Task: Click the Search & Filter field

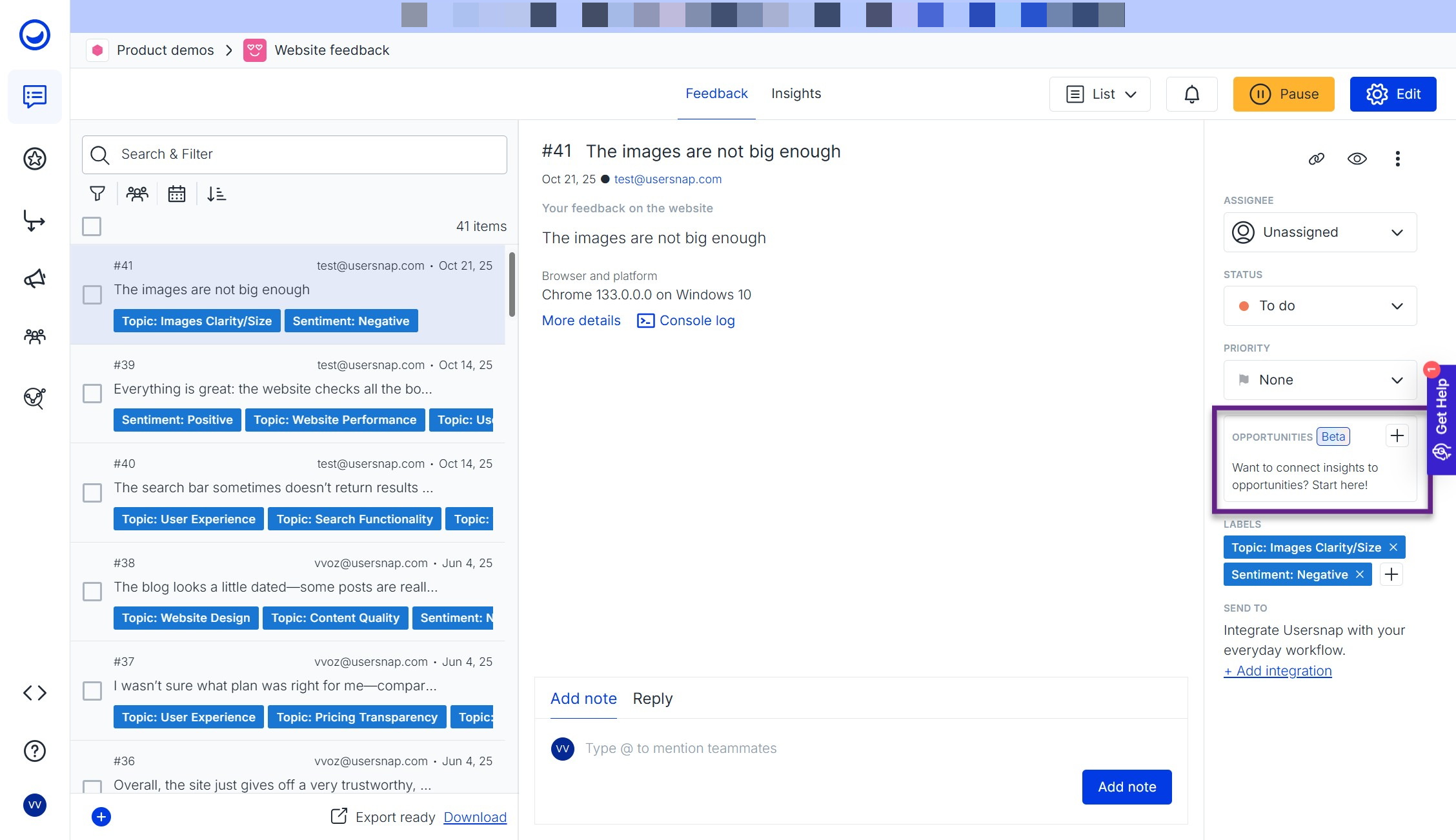Action: point(294,154)
